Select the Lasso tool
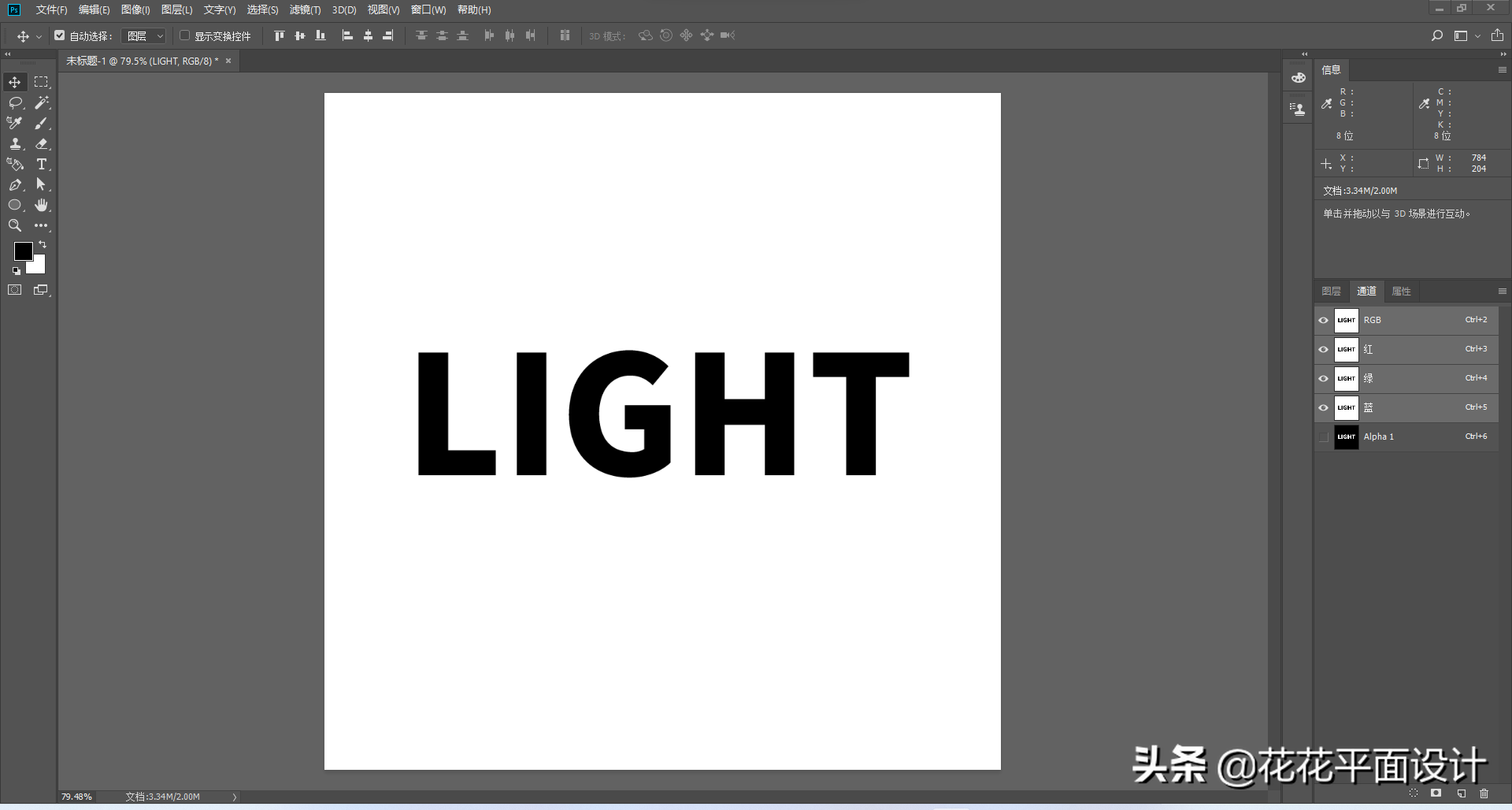 15,102
